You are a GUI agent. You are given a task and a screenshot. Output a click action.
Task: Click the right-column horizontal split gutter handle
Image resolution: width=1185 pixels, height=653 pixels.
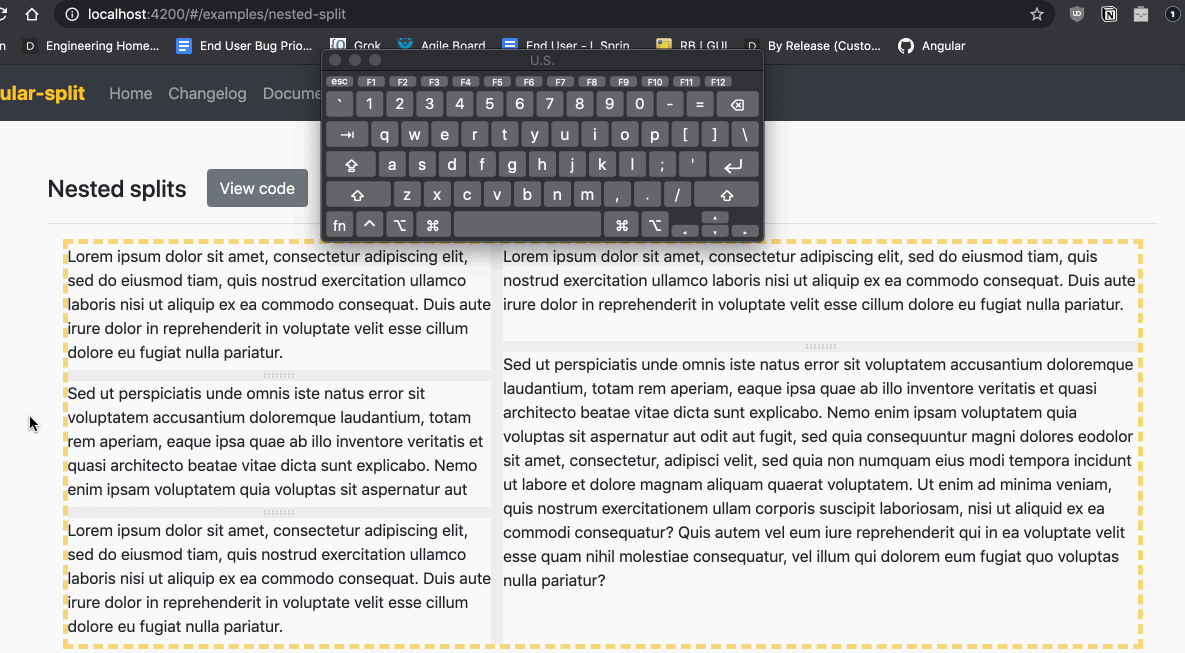click(821, 347)
